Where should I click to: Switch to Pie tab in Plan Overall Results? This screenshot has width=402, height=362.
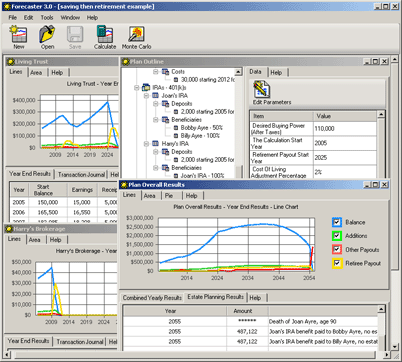pos(169,196)
